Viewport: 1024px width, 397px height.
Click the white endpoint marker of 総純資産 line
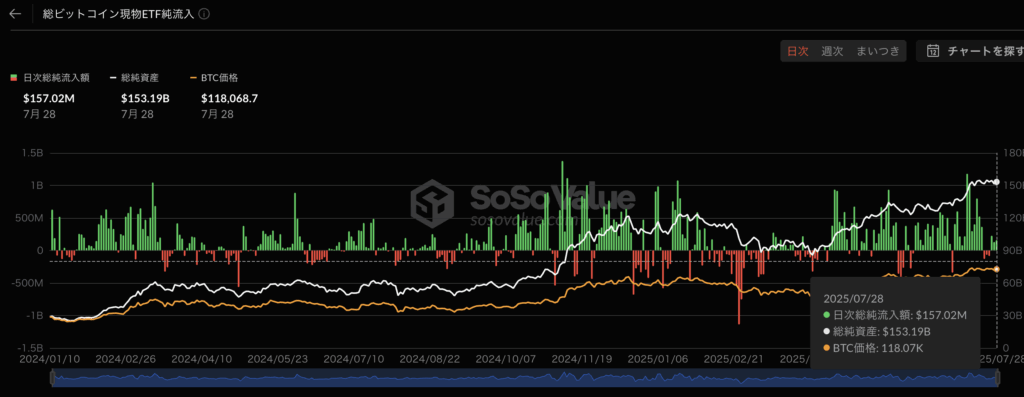tap(996, 182)
